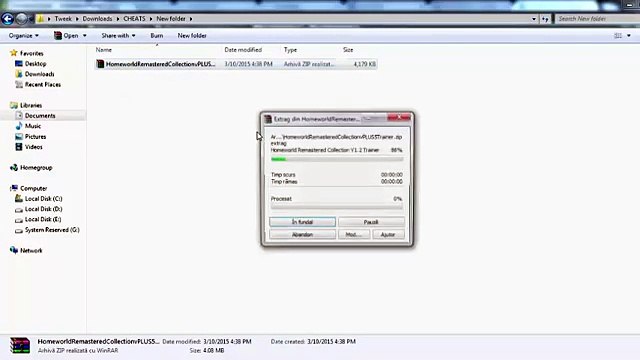Click the Homegroup icon
The width and height of the screenshot is (640, 360).
[x=14, y=168]
